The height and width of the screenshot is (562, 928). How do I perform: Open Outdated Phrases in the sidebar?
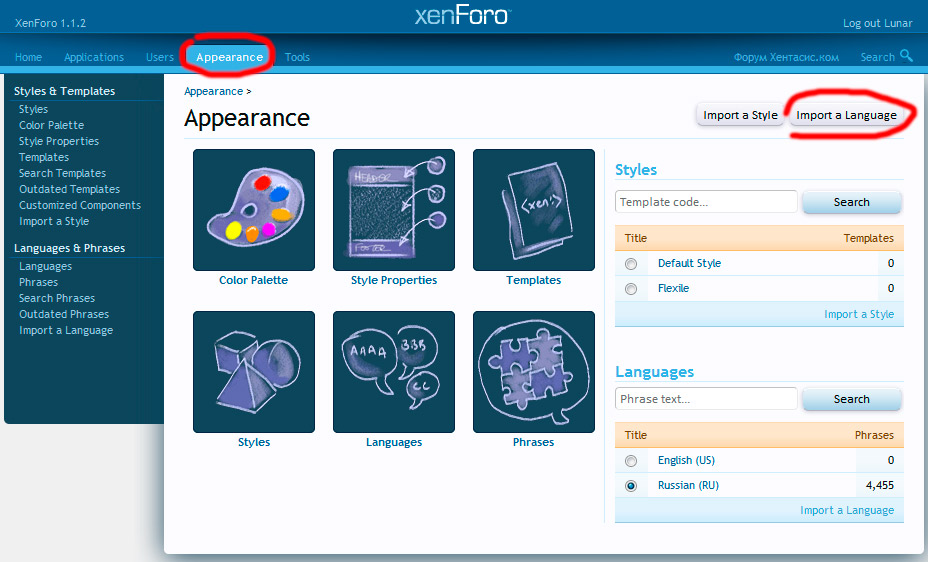tap(64, 315)
